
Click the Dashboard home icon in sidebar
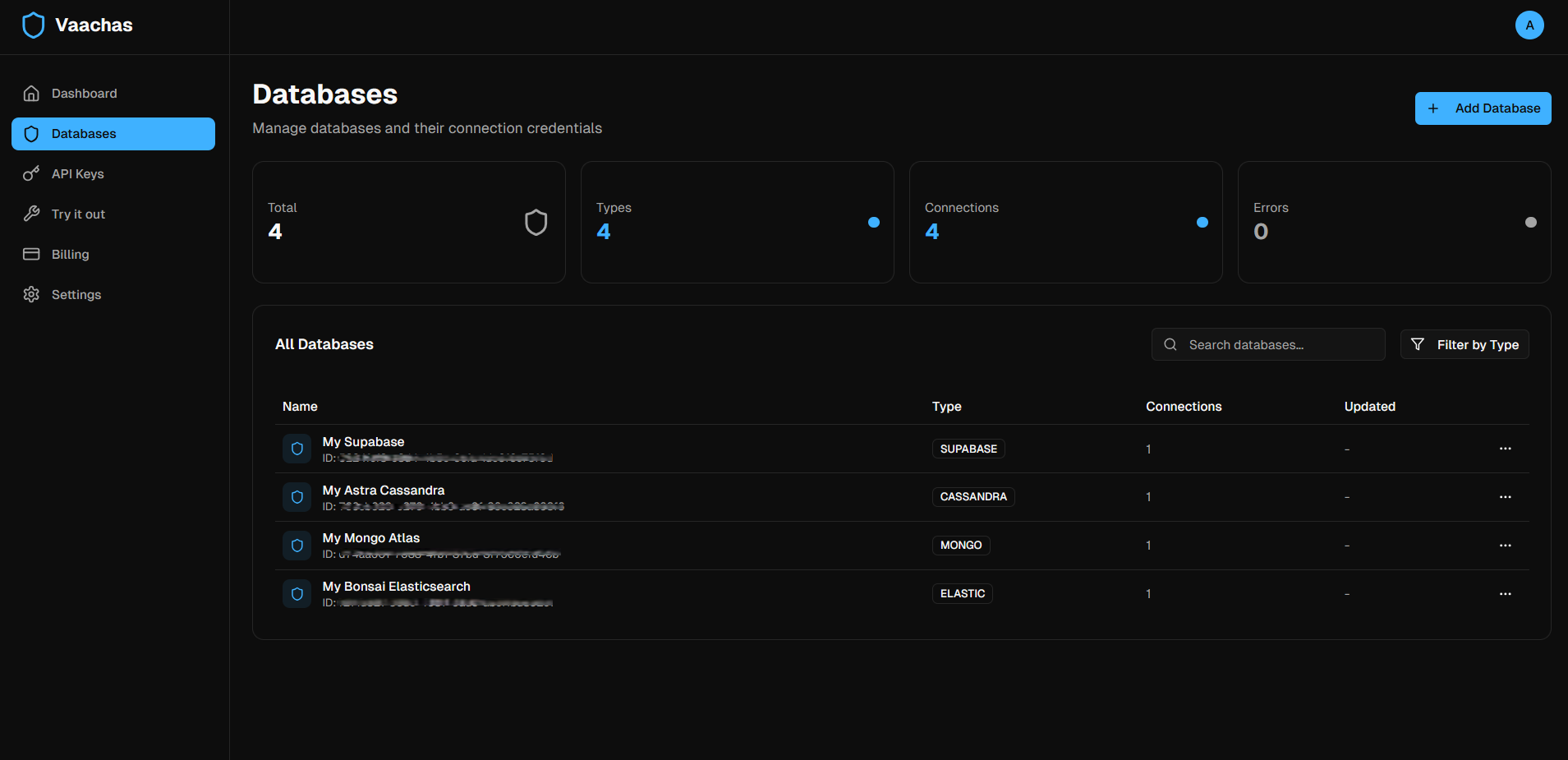click(x=31, y=93)
